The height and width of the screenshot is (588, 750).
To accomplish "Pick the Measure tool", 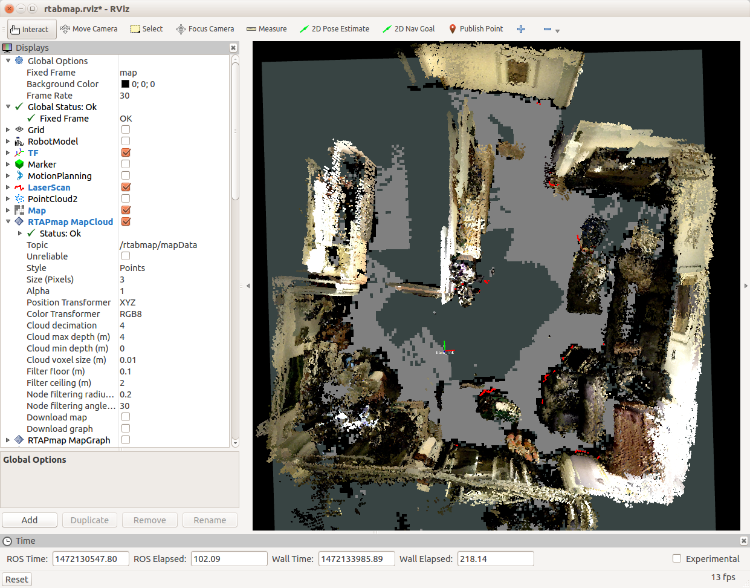I will pyautogui.click(x=267, y=29).
